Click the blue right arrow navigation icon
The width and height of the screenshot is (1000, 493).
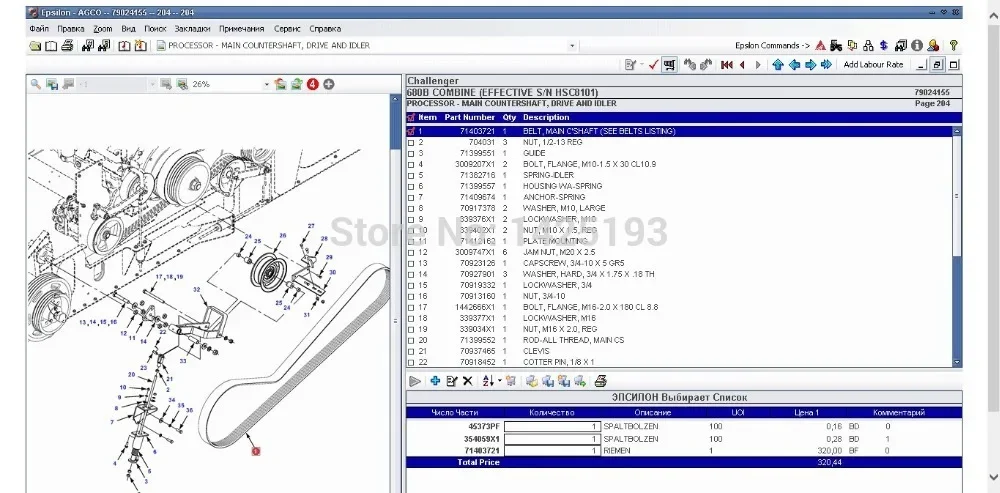click(x=811, y=64)
